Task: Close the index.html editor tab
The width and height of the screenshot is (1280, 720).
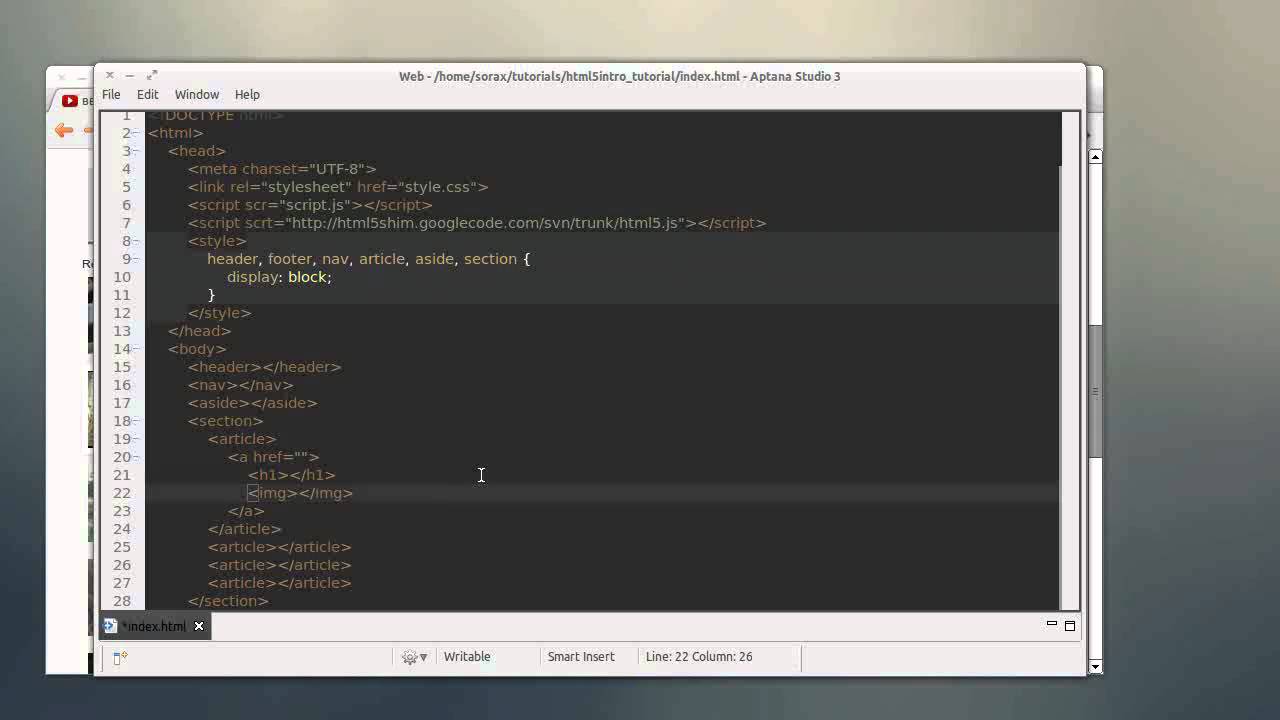Action: (x=199, y=626)
